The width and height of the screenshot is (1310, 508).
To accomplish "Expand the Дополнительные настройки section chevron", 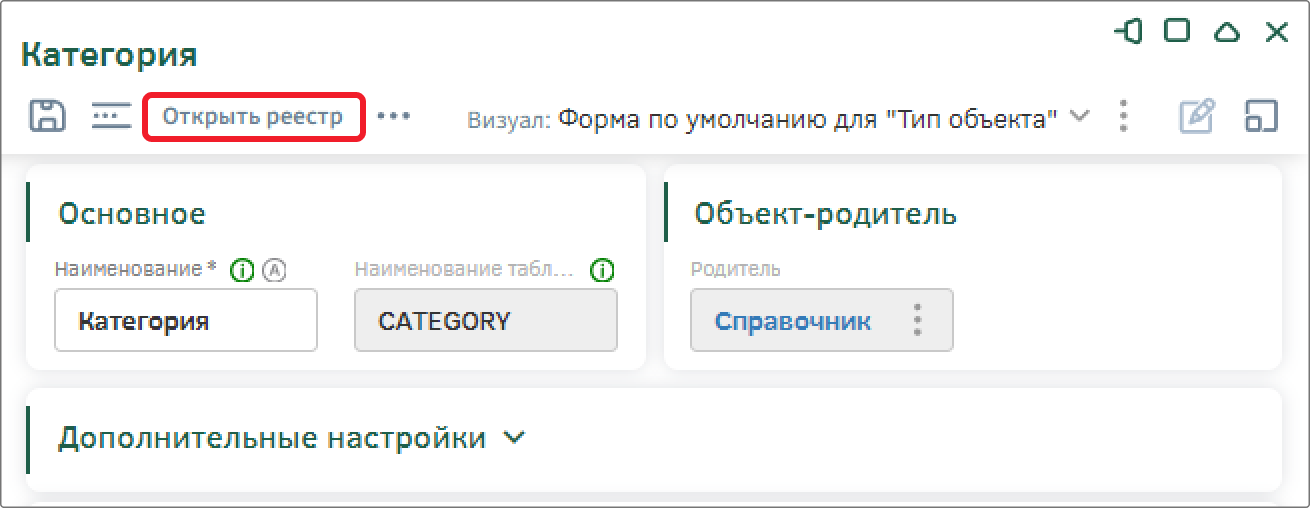I will tap(514, 438).
